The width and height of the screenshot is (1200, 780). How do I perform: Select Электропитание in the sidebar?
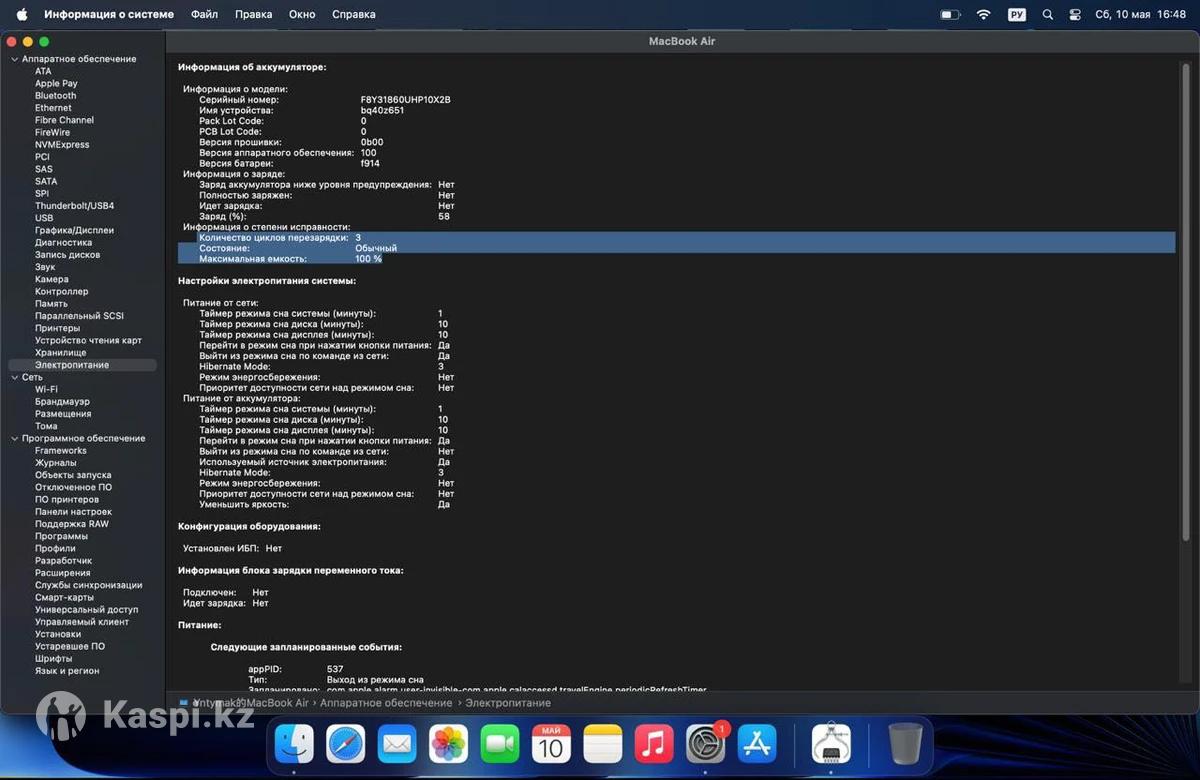pos(82,365)
